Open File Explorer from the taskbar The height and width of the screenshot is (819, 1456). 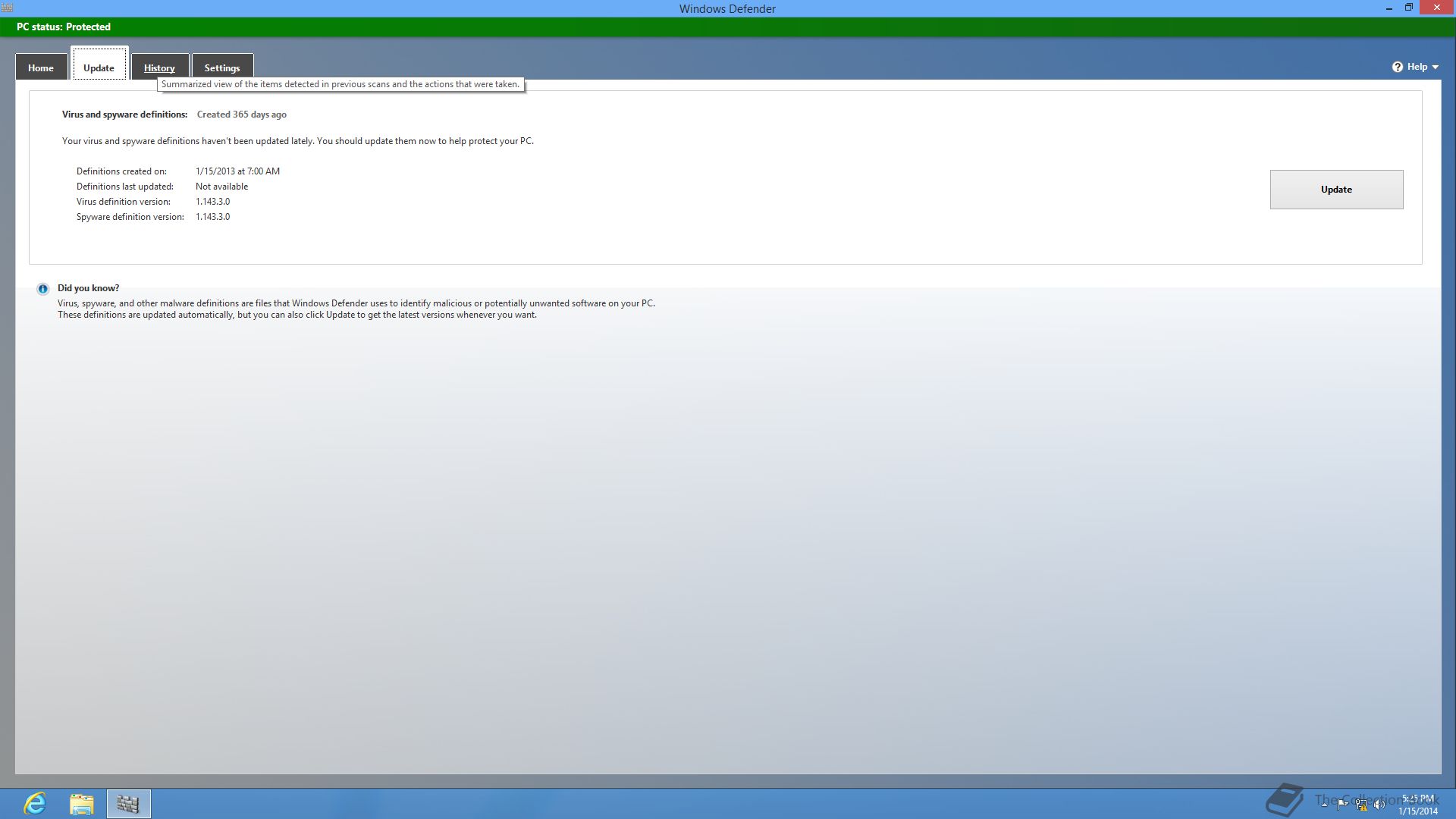pyautogui.click(x=81, y=803)
